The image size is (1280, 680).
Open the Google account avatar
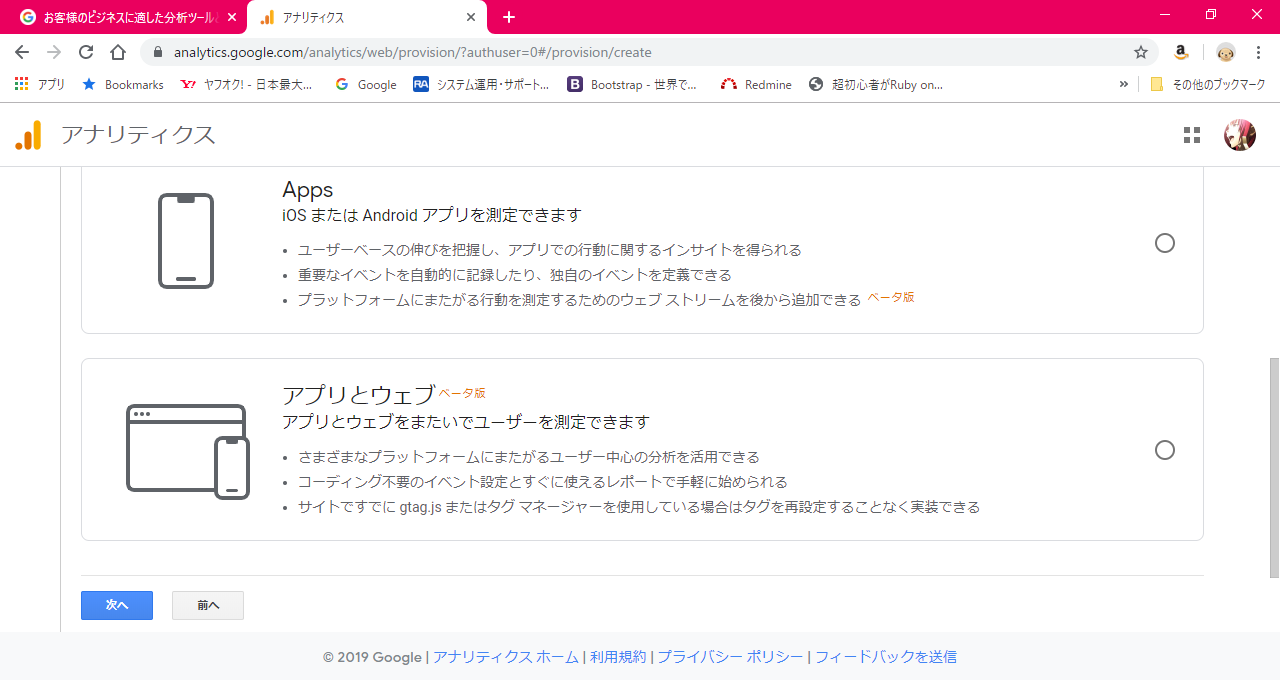[x=1240, y=135]
